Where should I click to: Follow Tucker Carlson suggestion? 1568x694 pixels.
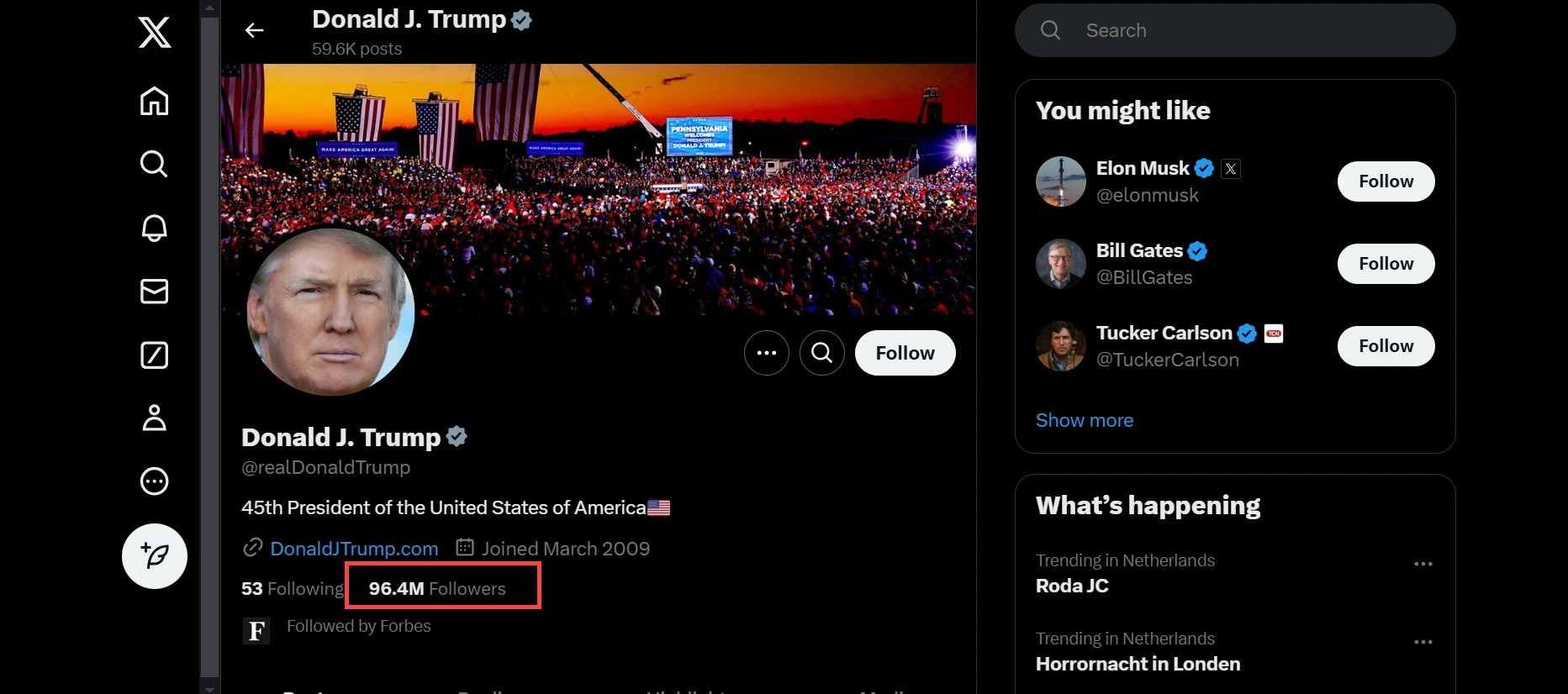[1386, 346]
